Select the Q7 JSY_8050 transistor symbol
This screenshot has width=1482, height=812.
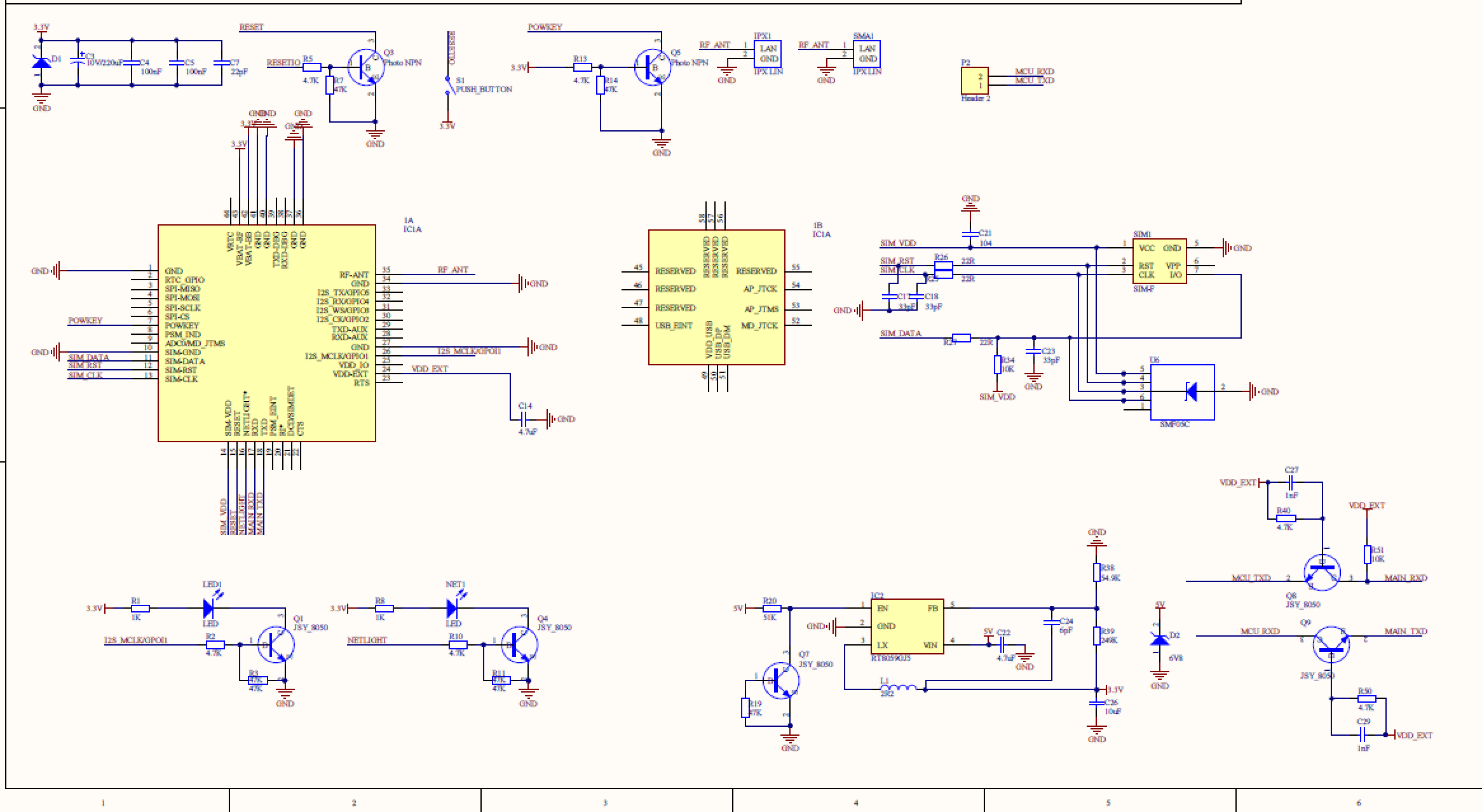click(780, 680)
